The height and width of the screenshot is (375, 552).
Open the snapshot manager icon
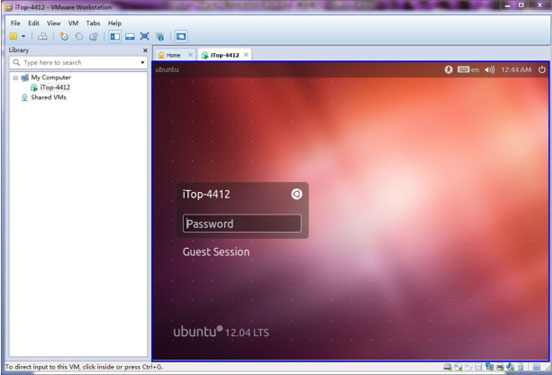[x=94, y=36]
